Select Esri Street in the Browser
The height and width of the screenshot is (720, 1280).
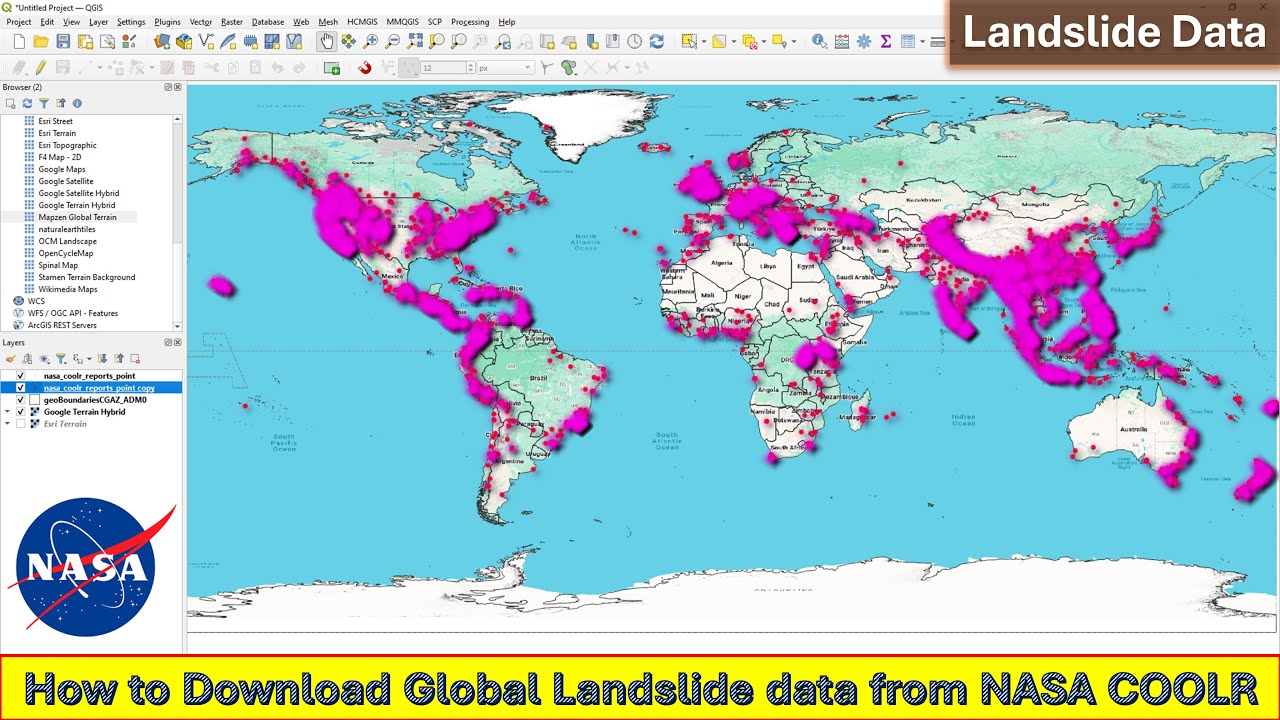(x=55, y=121)
